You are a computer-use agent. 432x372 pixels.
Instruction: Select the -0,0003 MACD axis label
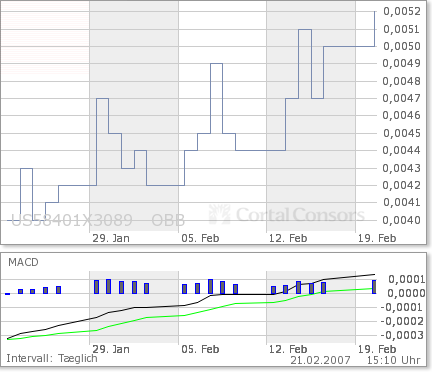point(403,335)
